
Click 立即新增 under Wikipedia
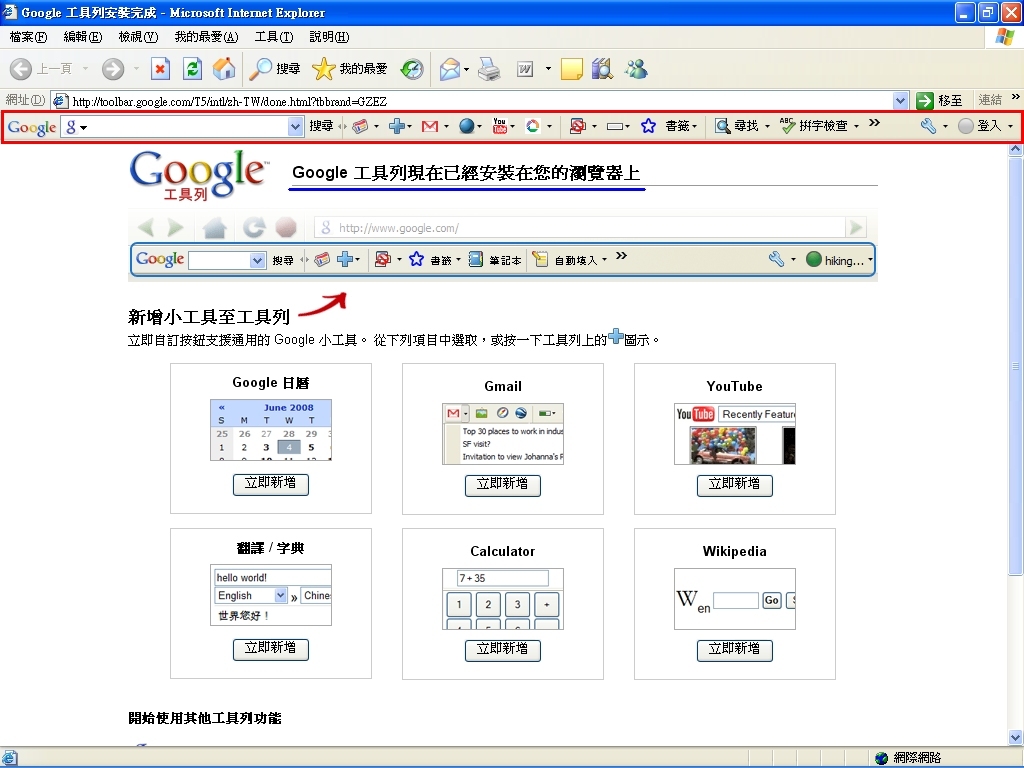tap(735, 650)
